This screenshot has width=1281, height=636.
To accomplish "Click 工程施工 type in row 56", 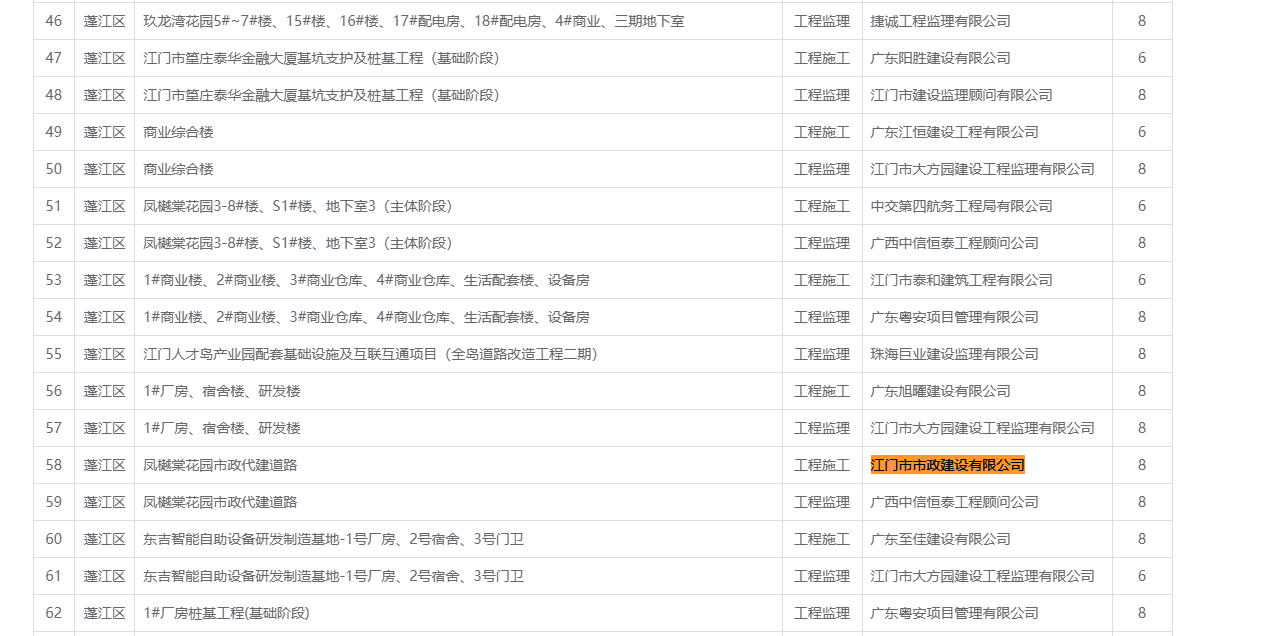I will click(x=821, y=391).
